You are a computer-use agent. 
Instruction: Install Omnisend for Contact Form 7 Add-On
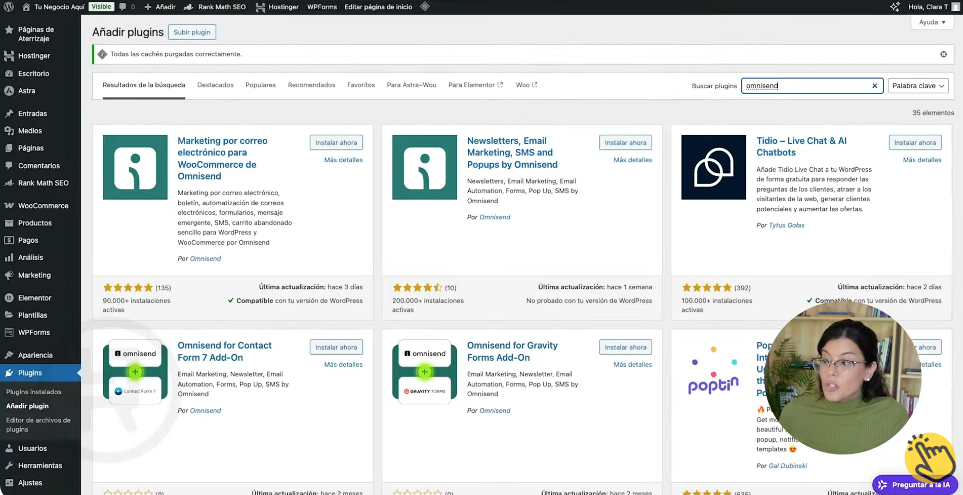pyautogui.click(x=336, y=347)
